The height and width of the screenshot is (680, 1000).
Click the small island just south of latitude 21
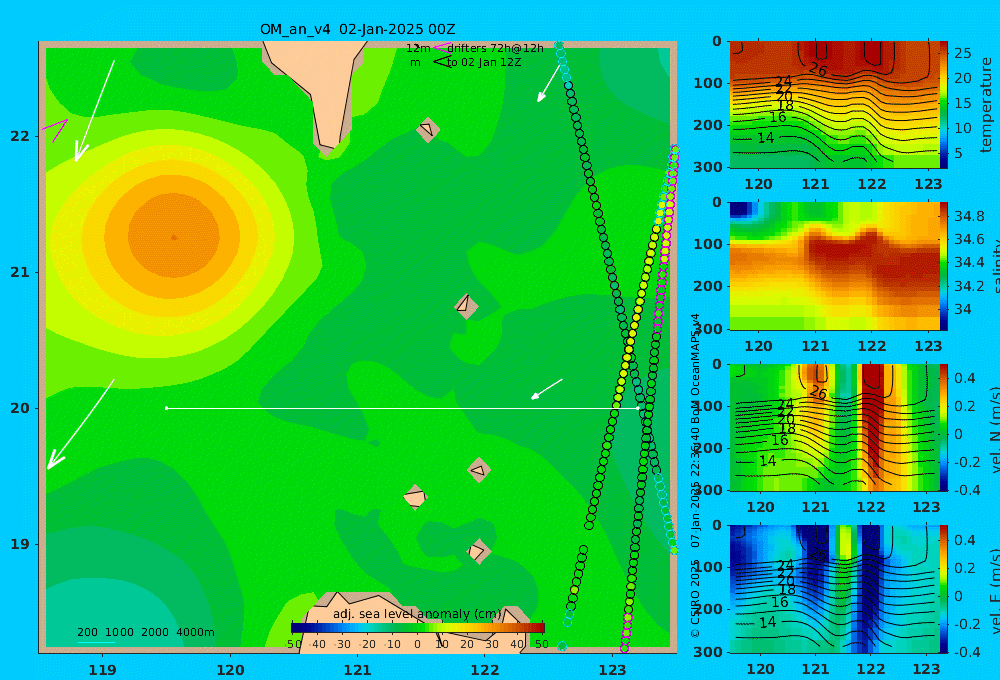466,306
